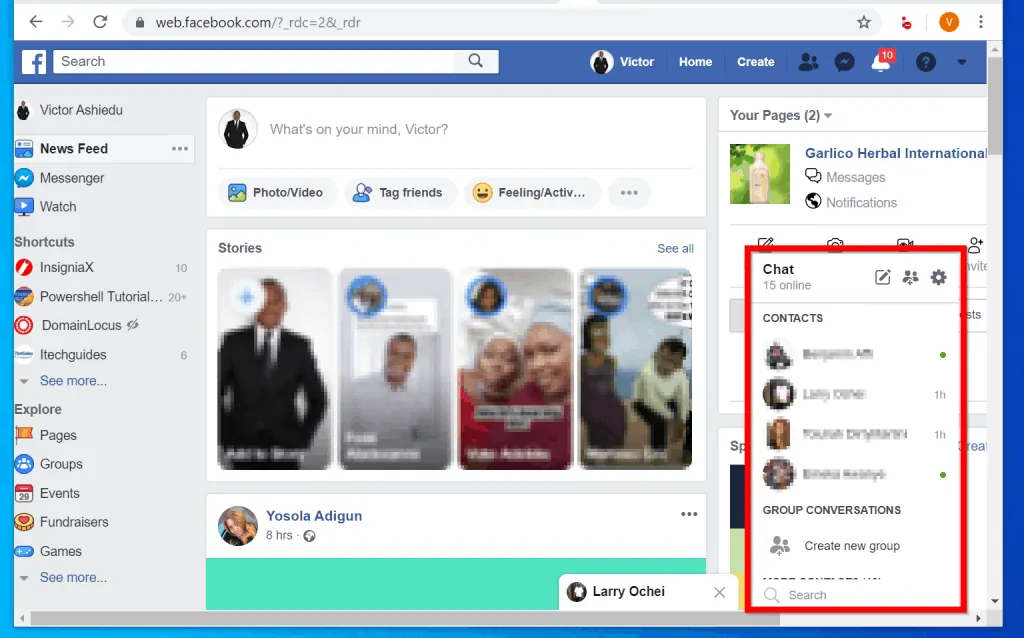Open the Messenger icon in the top navbar

844,61
